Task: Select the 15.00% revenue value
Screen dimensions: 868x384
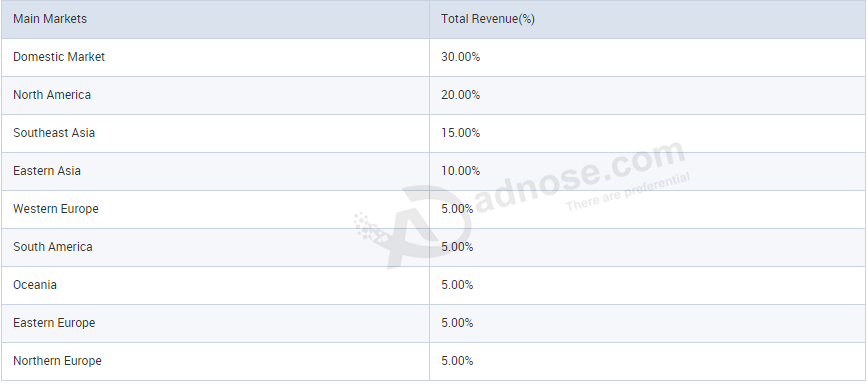Action: [x=461, y=133]
